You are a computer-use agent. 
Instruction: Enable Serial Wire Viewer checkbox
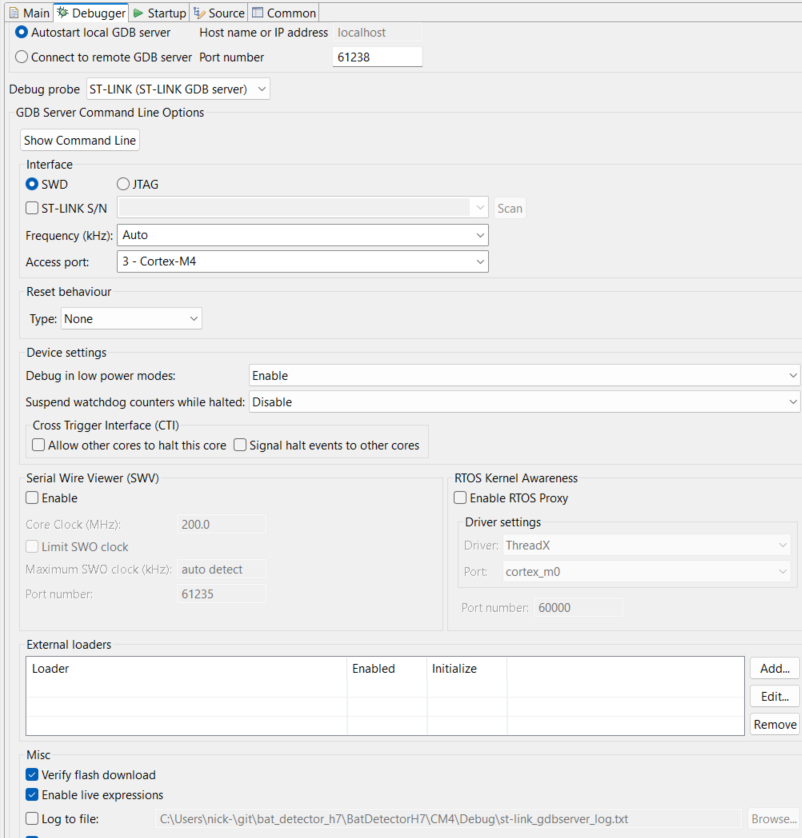coord(32,498)
